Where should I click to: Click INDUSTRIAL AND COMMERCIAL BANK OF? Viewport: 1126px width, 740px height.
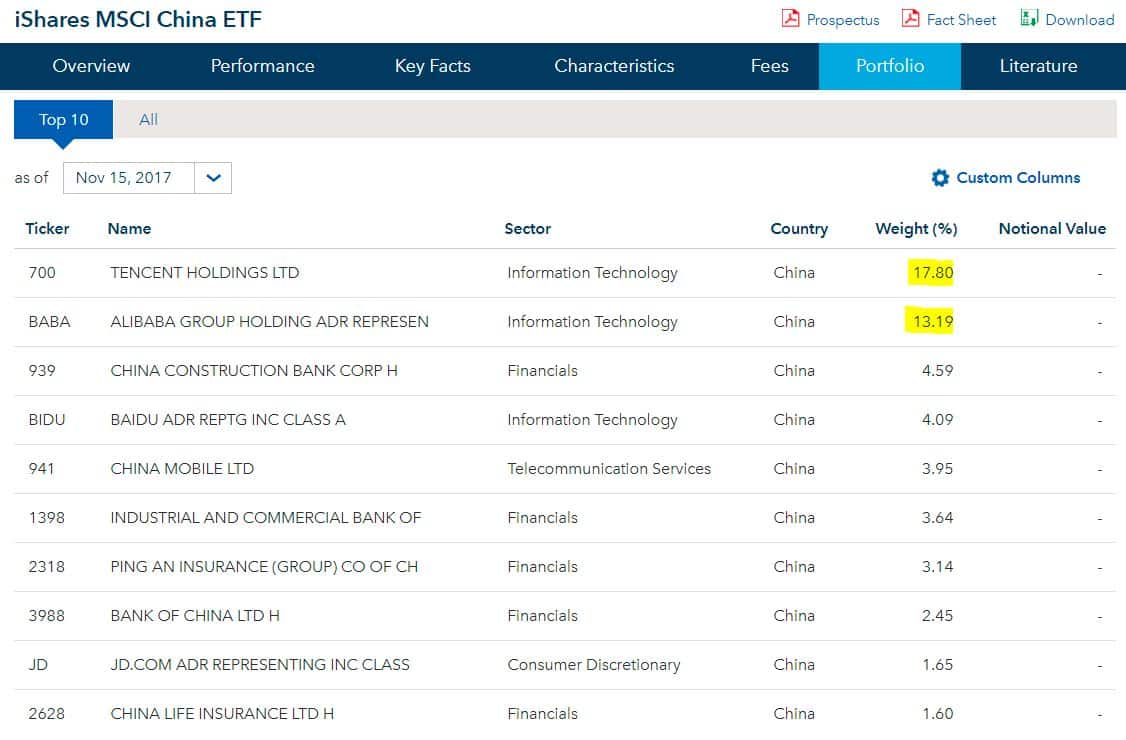click(x=266, y=517)
